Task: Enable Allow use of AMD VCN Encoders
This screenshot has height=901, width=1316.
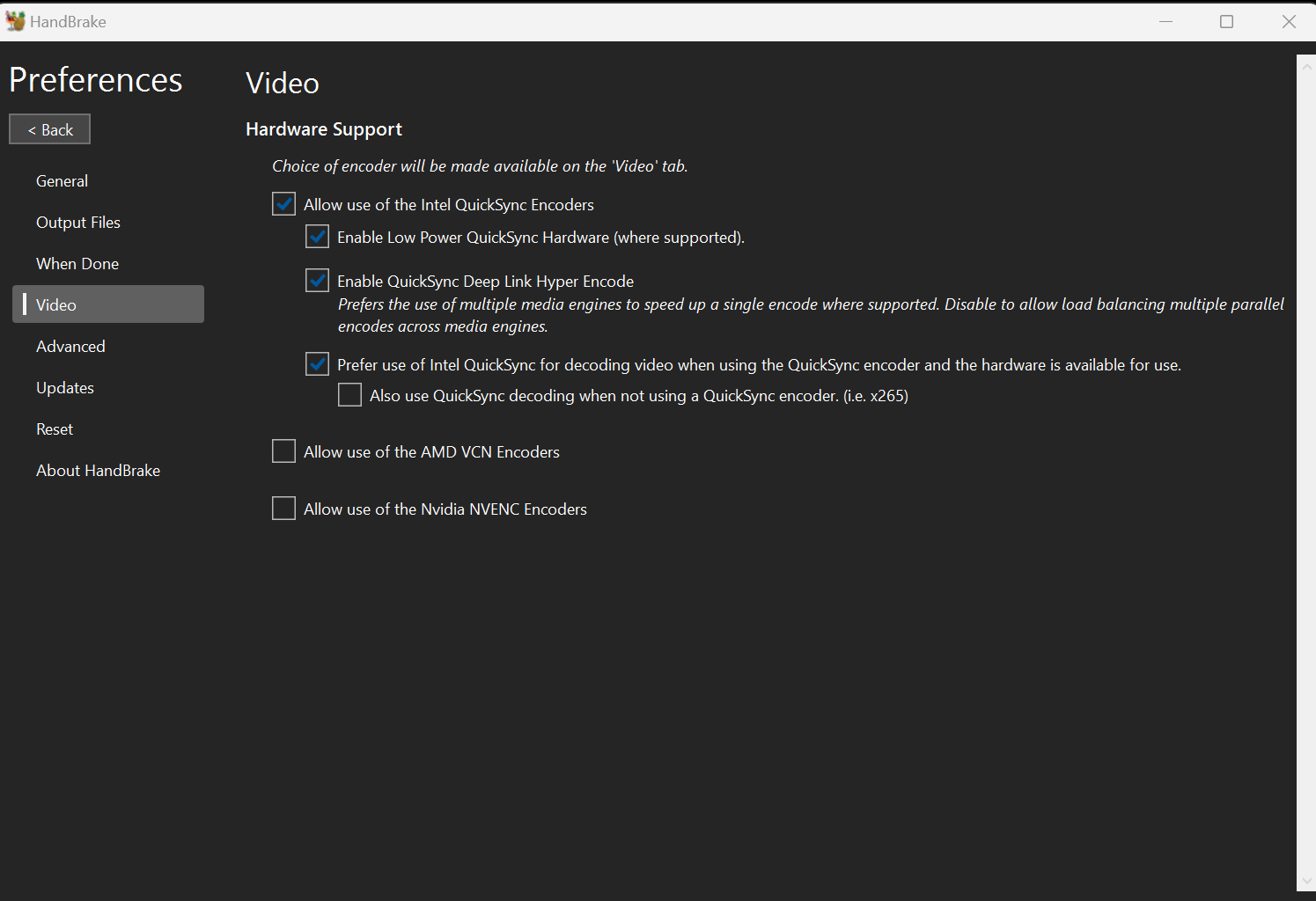Action: [x=283, y=451]
